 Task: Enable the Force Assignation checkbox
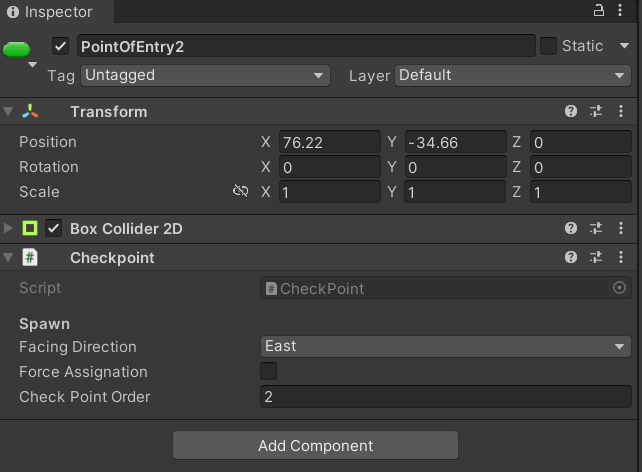[269, 371]
